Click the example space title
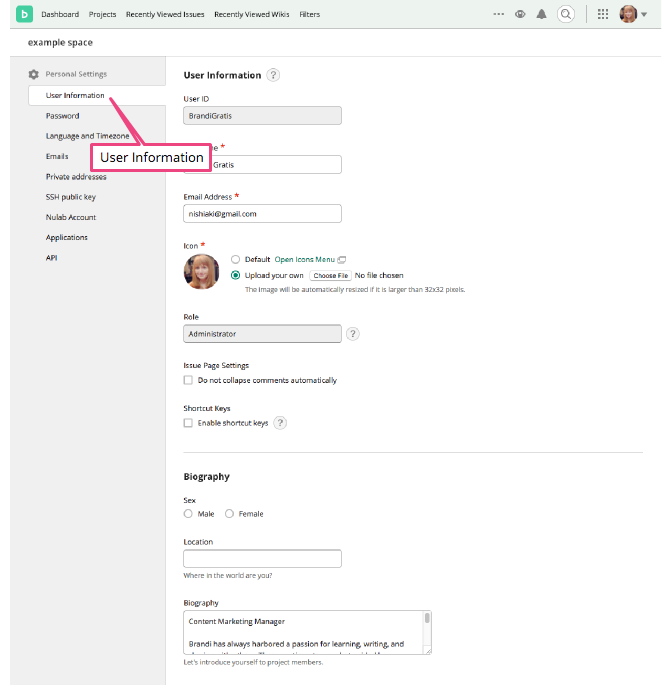 coord(60,42)
